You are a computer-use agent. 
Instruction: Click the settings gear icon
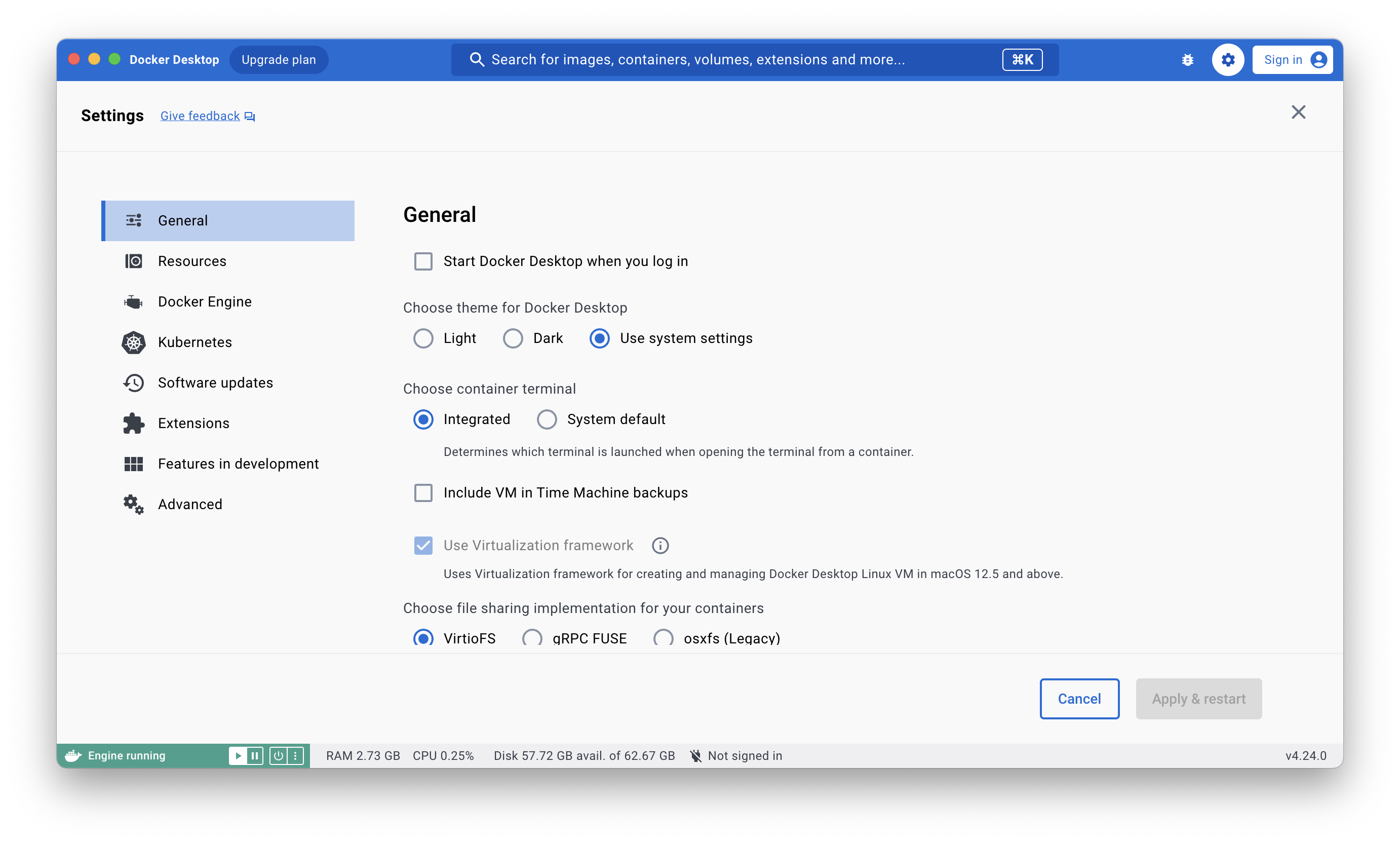(x=1228, y=60)
